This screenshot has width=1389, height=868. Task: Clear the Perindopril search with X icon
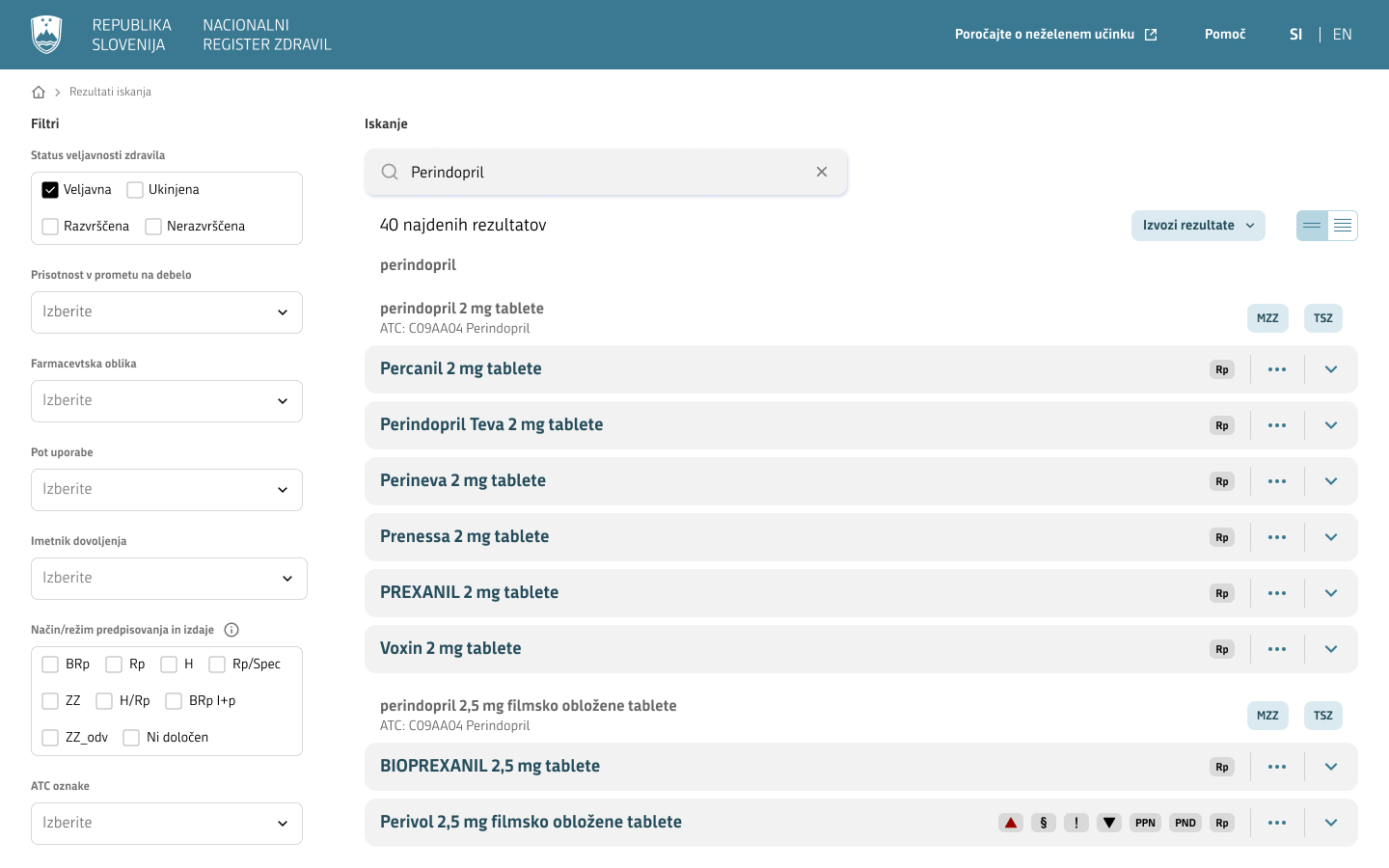tap(822, 172)
